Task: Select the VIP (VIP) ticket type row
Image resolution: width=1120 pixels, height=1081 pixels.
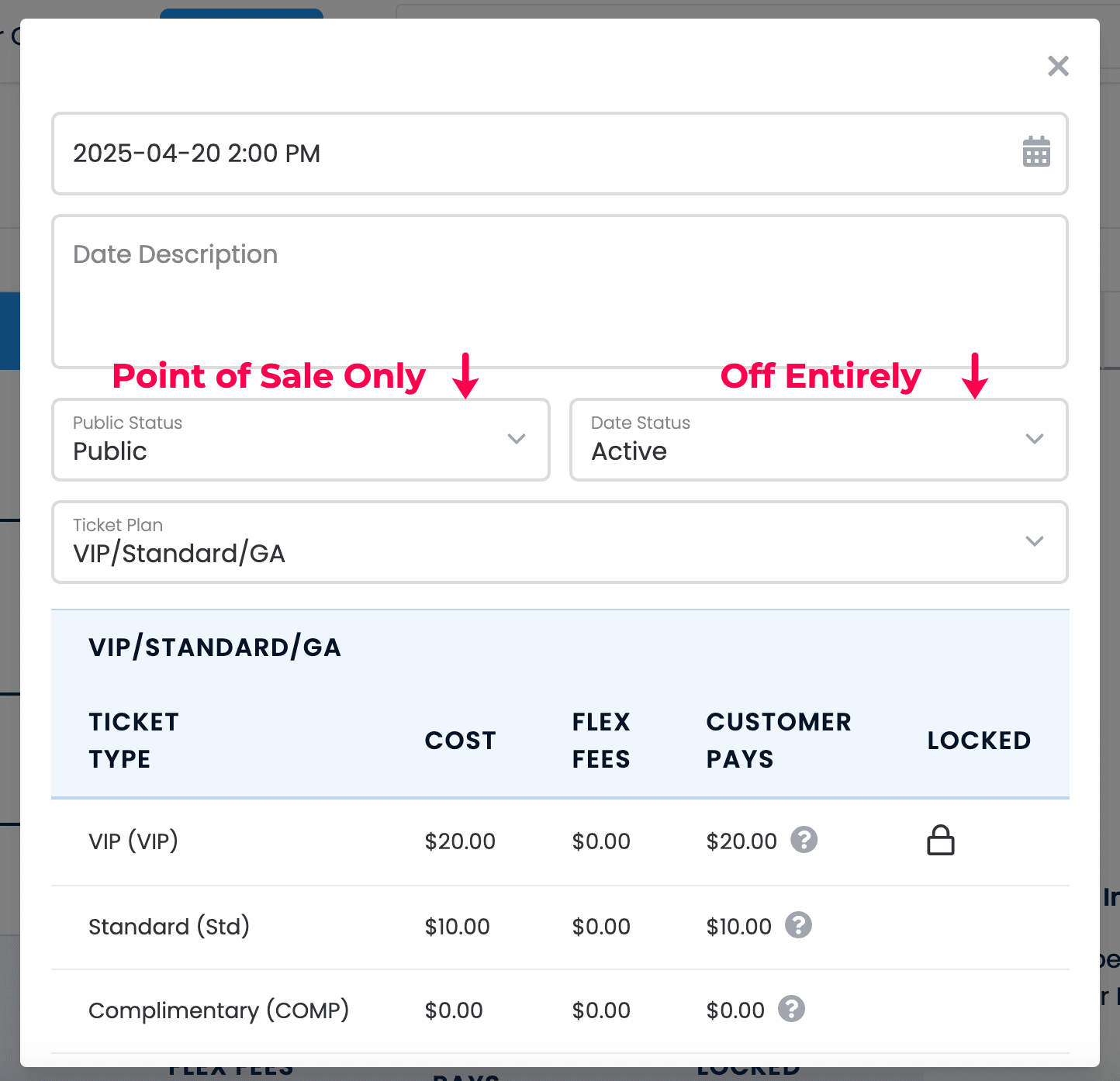Action: tap(560, 842)
